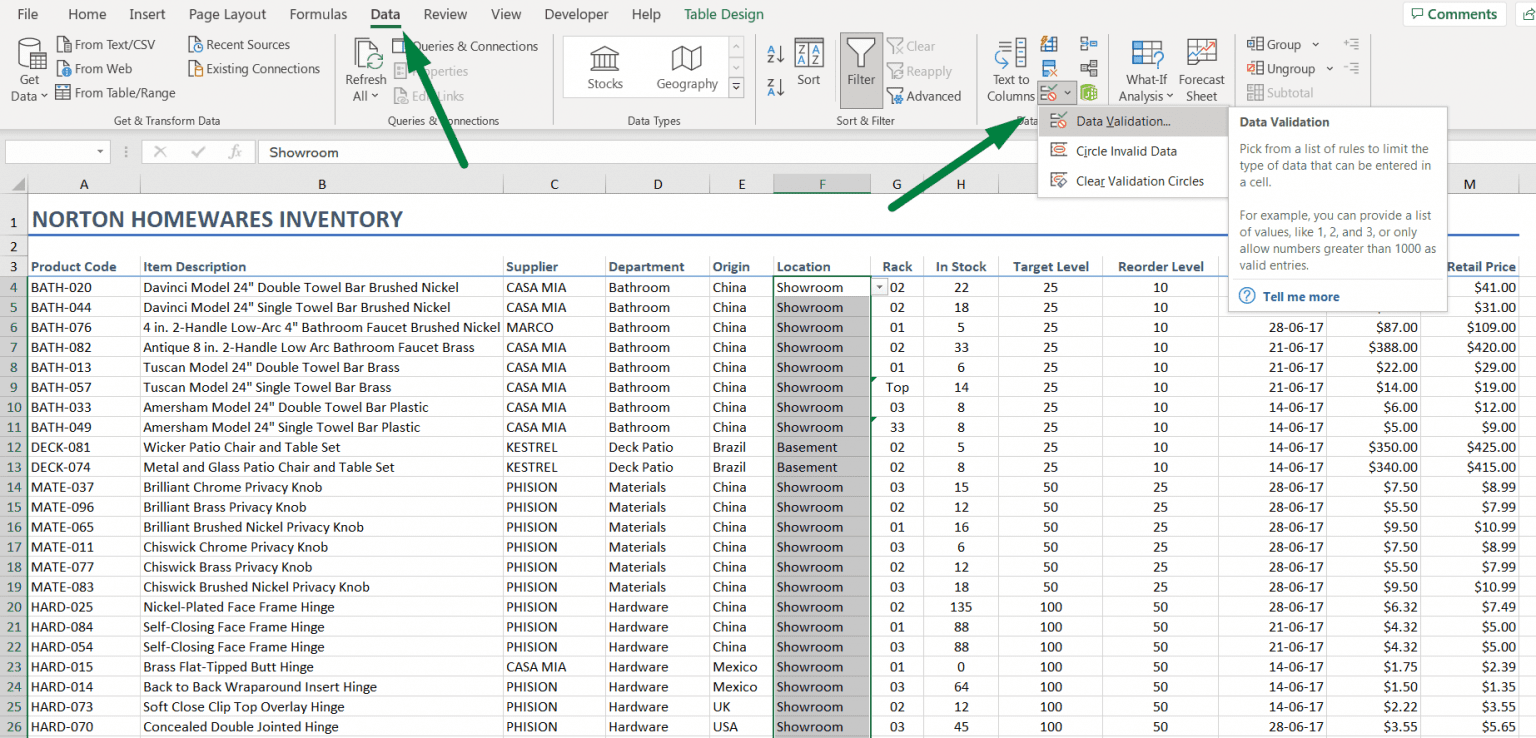Choose Circle Invalid Data menu item
This screenshot has width=1536, height=738.
pos(1126,151)
